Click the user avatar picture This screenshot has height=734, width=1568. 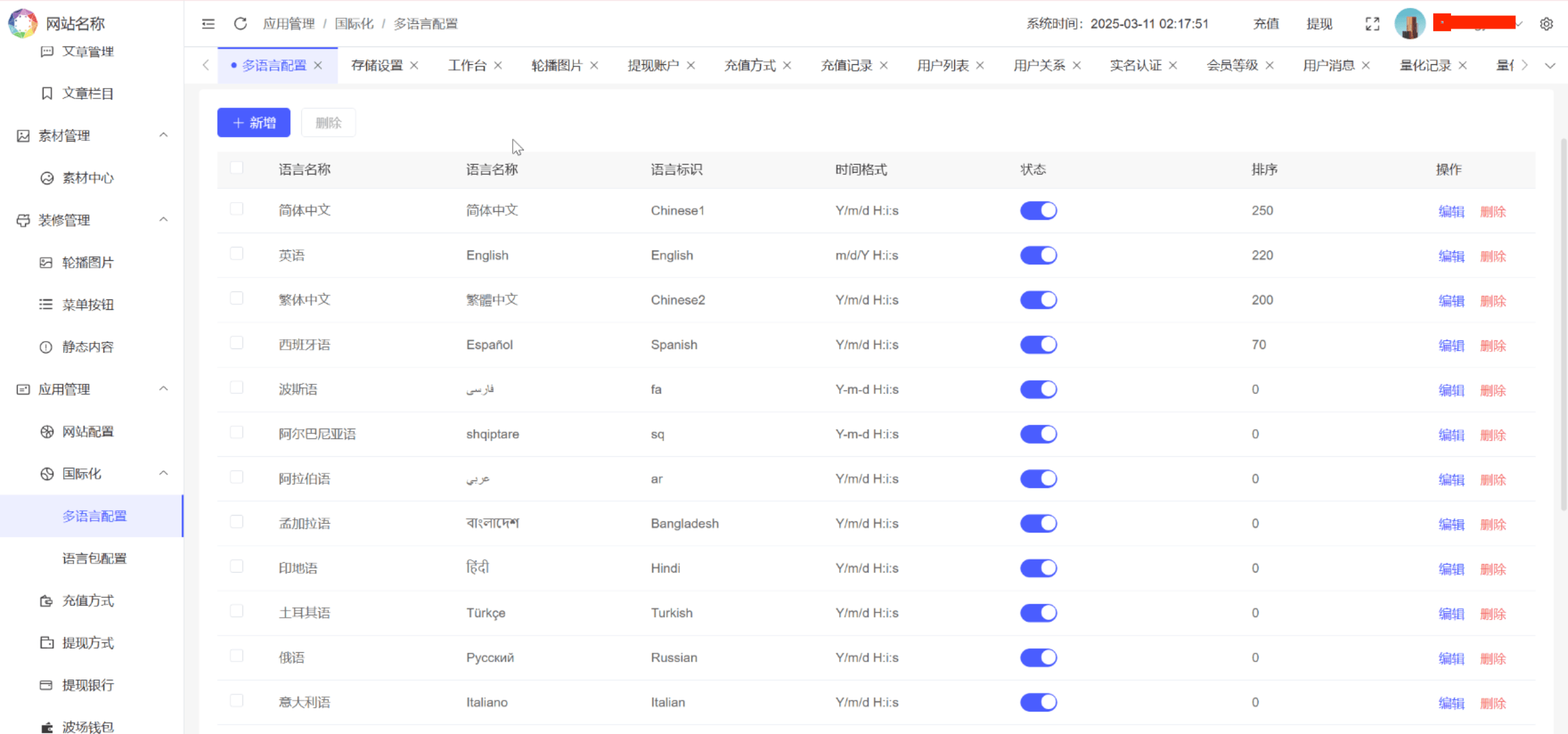(1409, 24)
